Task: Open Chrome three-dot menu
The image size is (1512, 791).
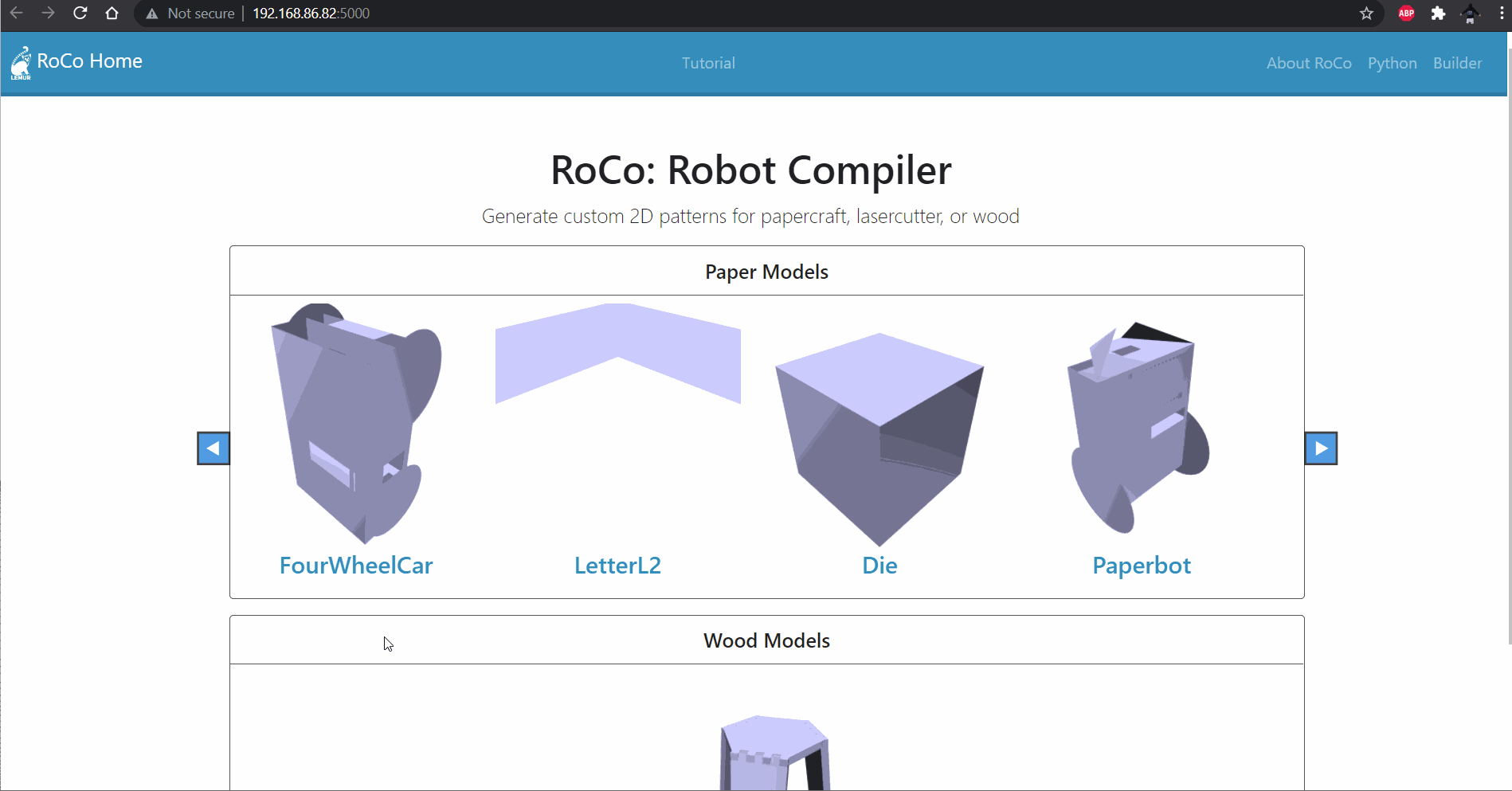Action: tap(1502, 14)
